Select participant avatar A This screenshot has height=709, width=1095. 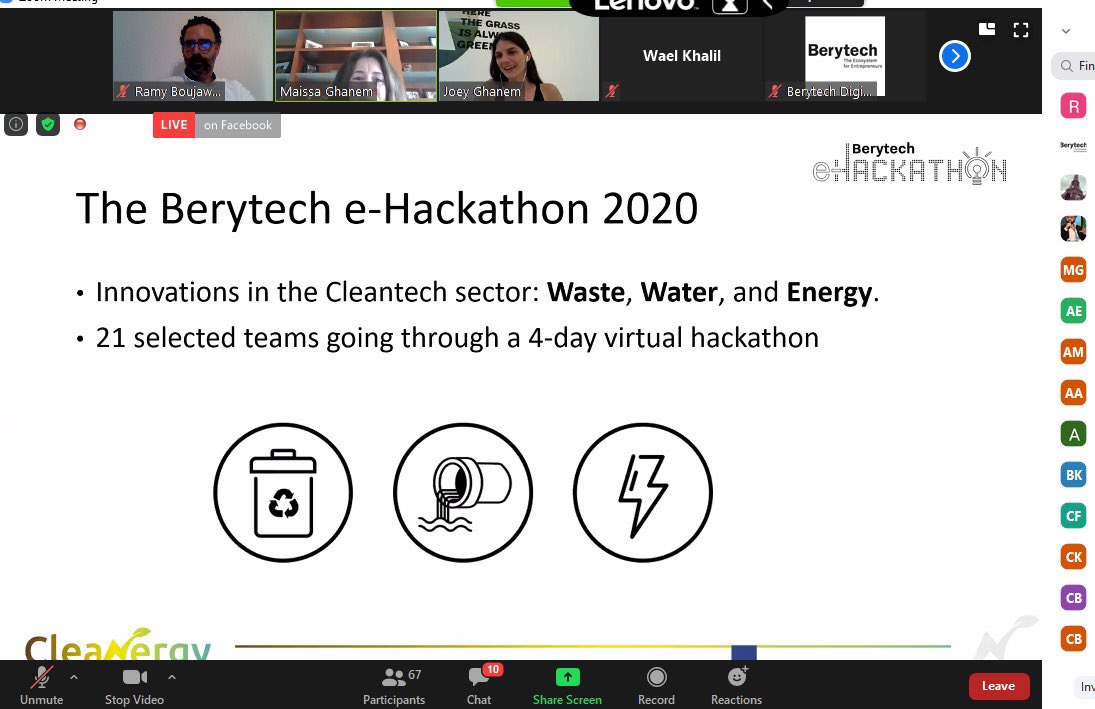point(1073,434)
